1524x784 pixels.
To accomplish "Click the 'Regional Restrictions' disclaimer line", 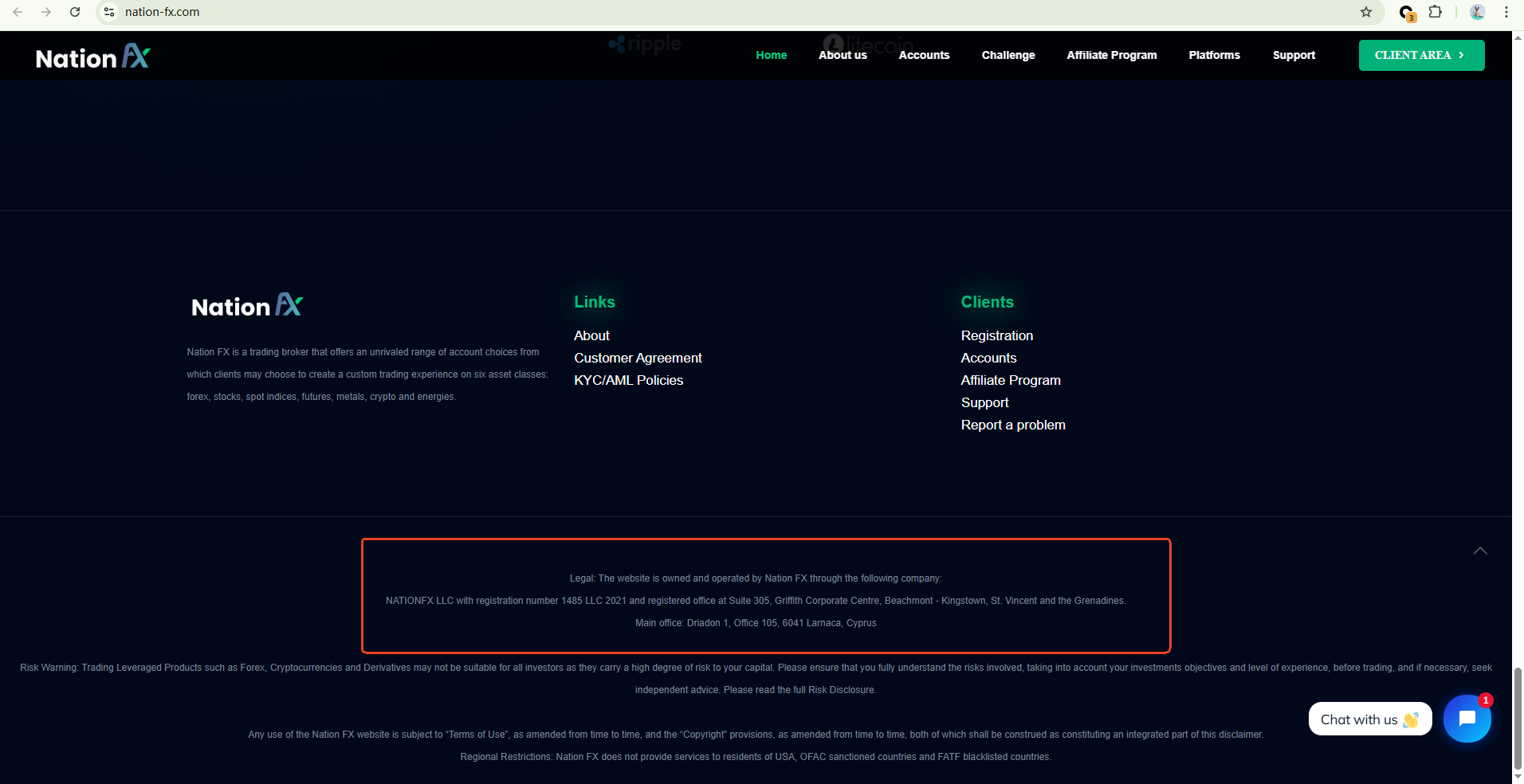I will [x=756, y=757].
